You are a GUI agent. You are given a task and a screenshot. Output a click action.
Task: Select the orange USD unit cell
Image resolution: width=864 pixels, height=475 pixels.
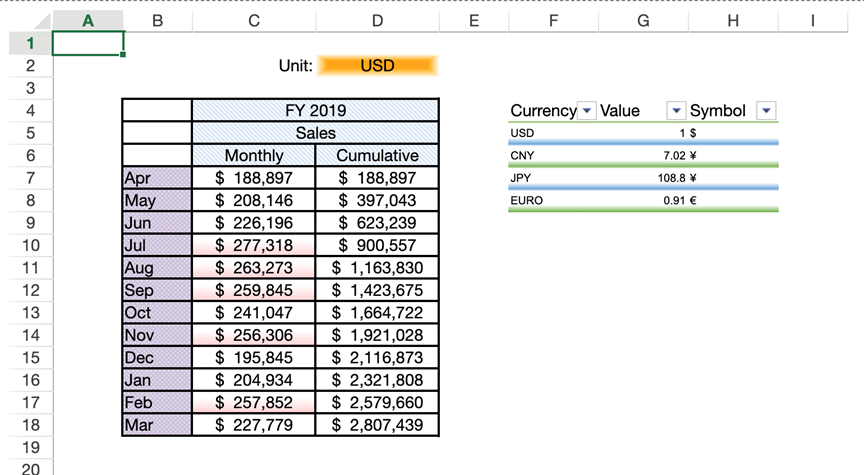(x=377, y=66)
